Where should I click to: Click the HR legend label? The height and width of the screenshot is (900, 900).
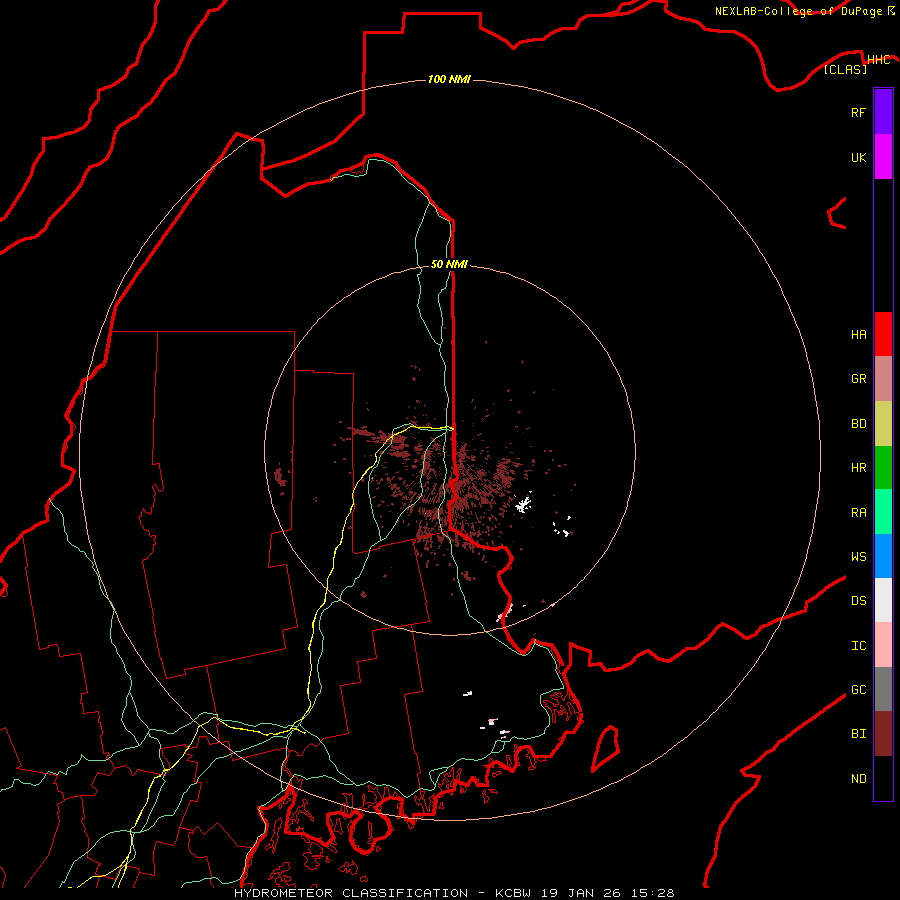click(x=858, y=468)
